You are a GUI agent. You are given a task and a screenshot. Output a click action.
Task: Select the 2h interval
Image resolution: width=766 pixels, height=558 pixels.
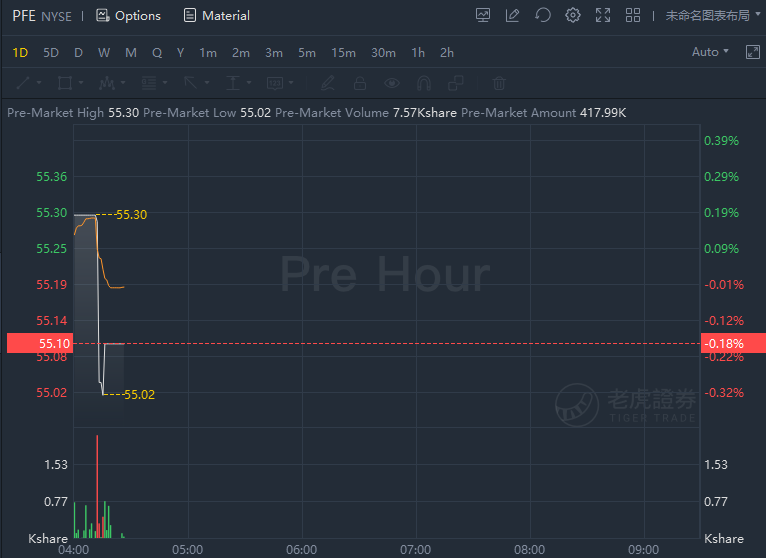point(447,53)
